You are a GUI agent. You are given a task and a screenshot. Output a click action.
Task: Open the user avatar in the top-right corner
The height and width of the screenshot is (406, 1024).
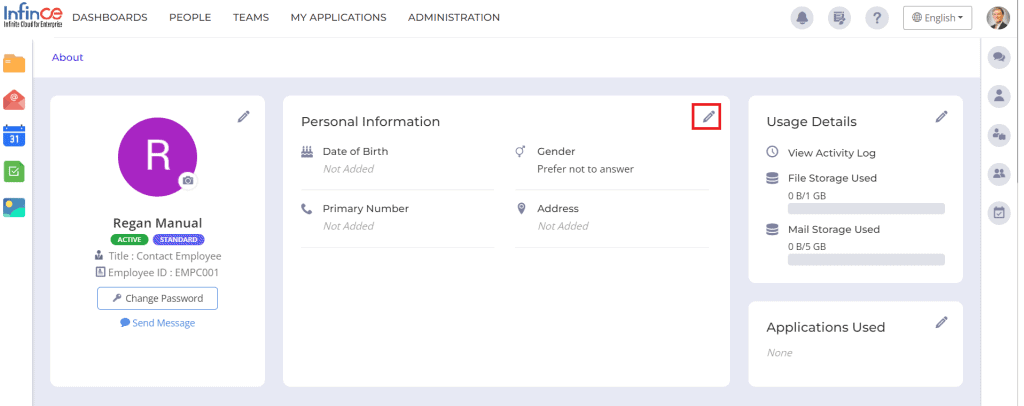click(x=997, y=18)
